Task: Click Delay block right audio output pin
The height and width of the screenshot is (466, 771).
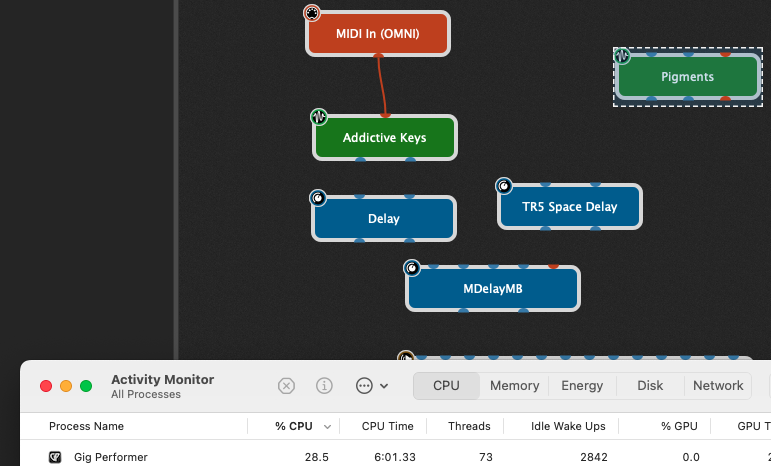Action: tap(409, 240)
